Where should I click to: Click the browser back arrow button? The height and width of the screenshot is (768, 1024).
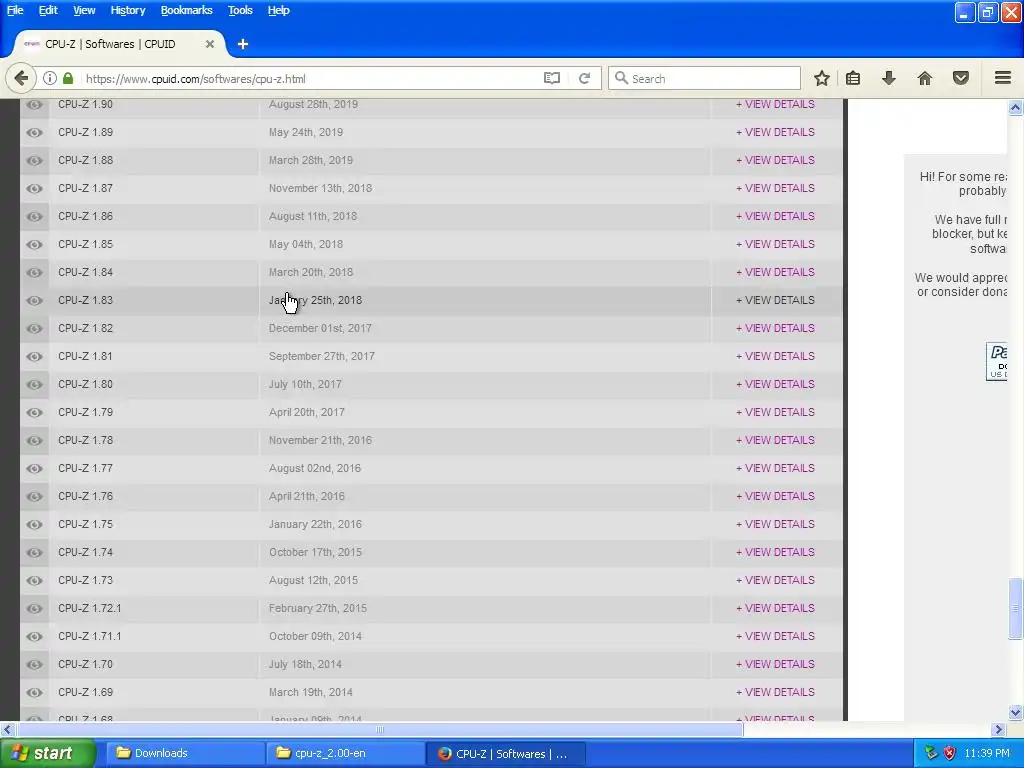21,78
